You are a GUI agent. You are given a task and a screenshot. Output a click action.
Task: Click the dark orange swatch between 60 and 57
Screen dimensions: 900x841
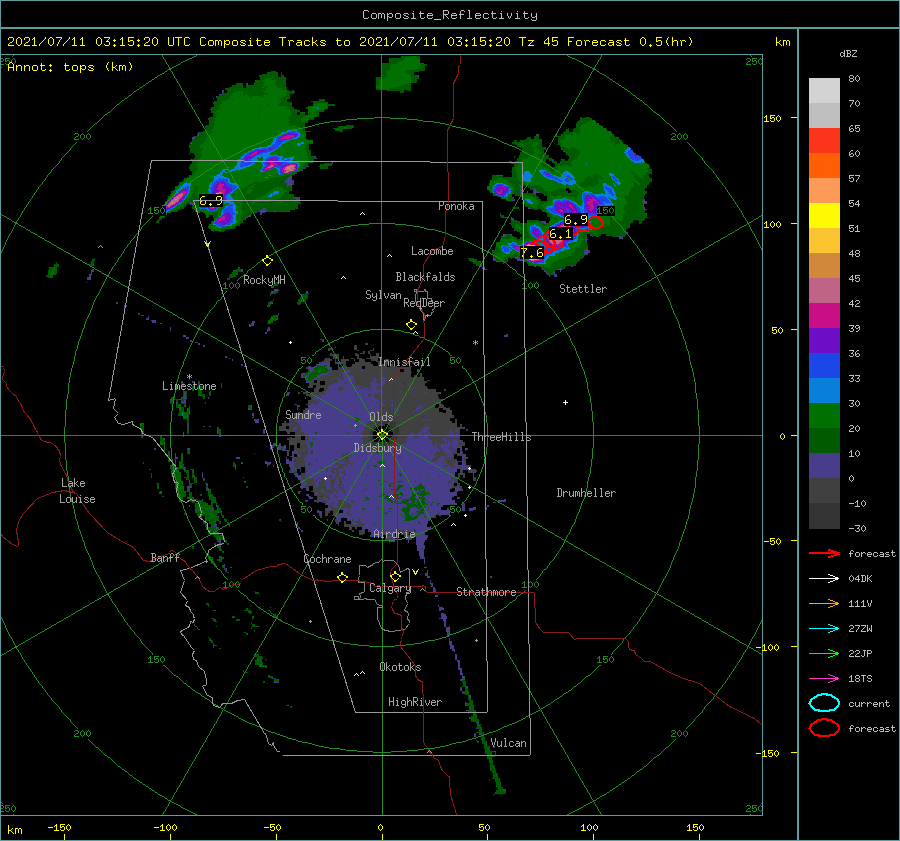[x=824, y=166]
